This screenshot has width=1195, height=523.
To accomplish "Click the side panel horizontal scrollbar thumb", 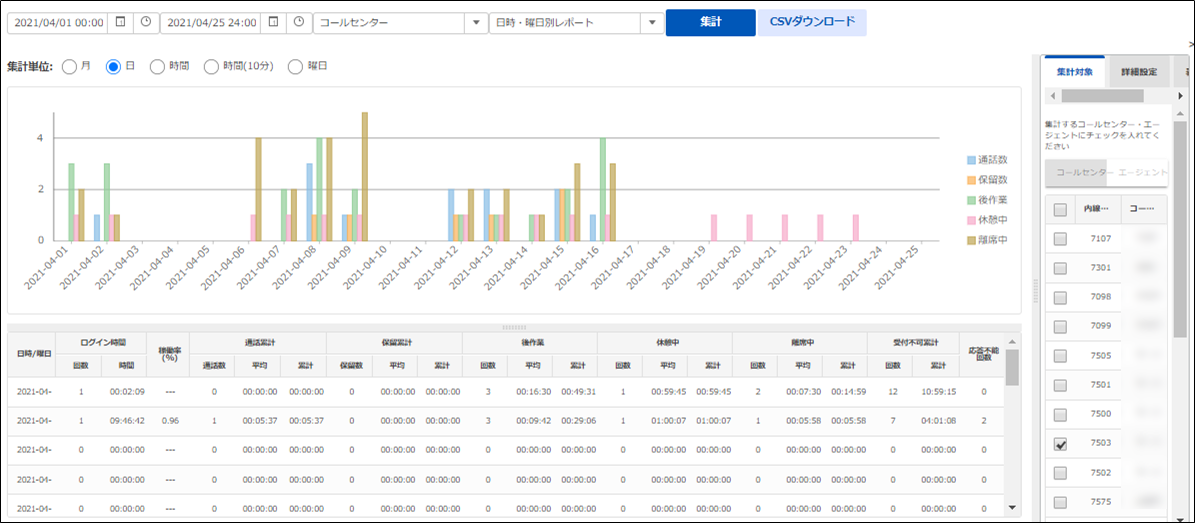I will click(x=1102, y=96).
